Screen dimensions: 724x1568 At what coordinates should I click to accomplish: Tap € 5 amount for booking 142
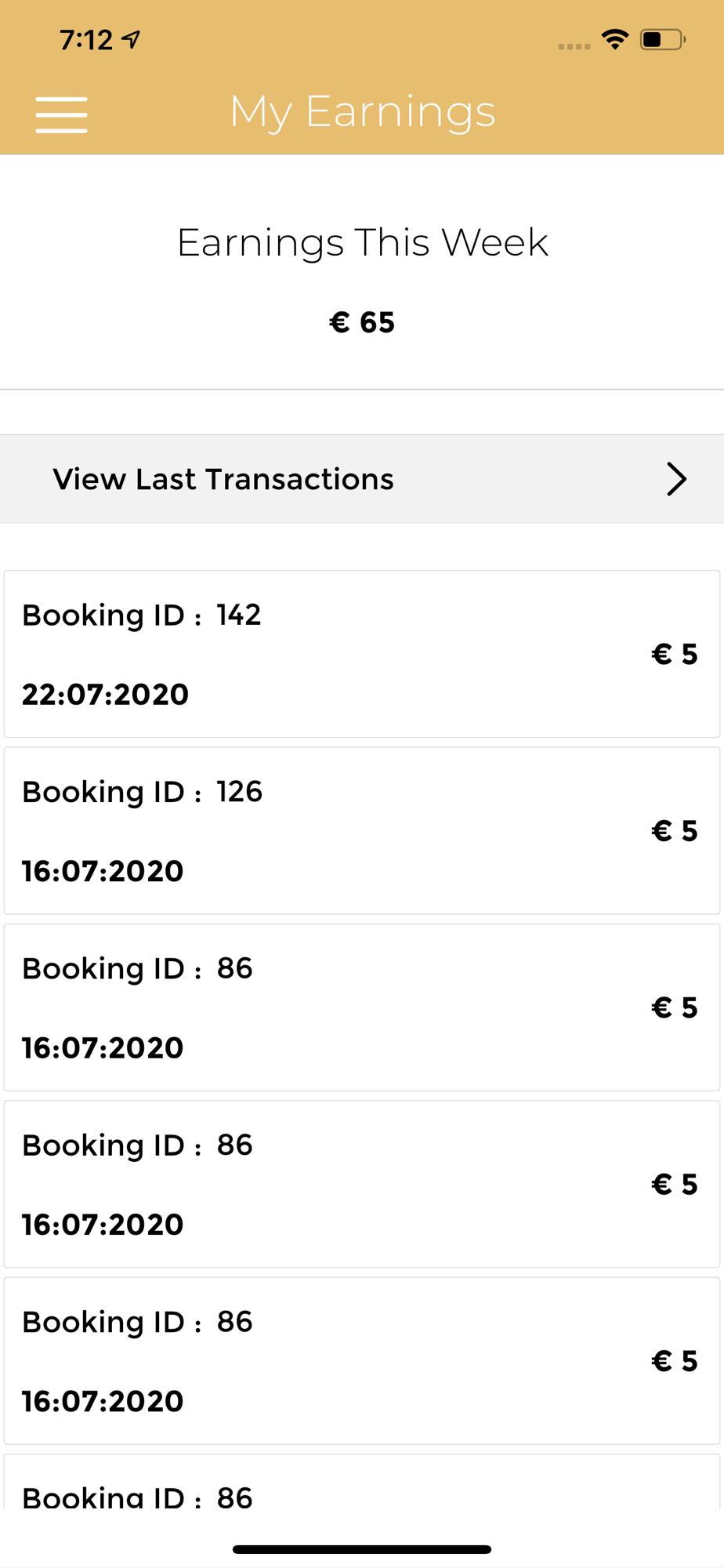(x=674, y=654)
